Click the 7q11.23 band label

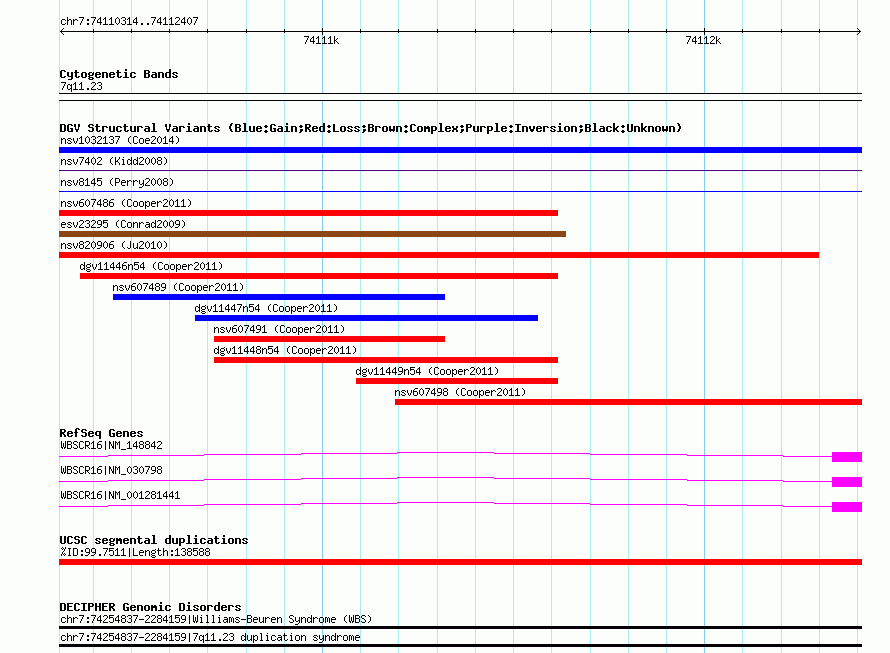(x=81, y=86)
